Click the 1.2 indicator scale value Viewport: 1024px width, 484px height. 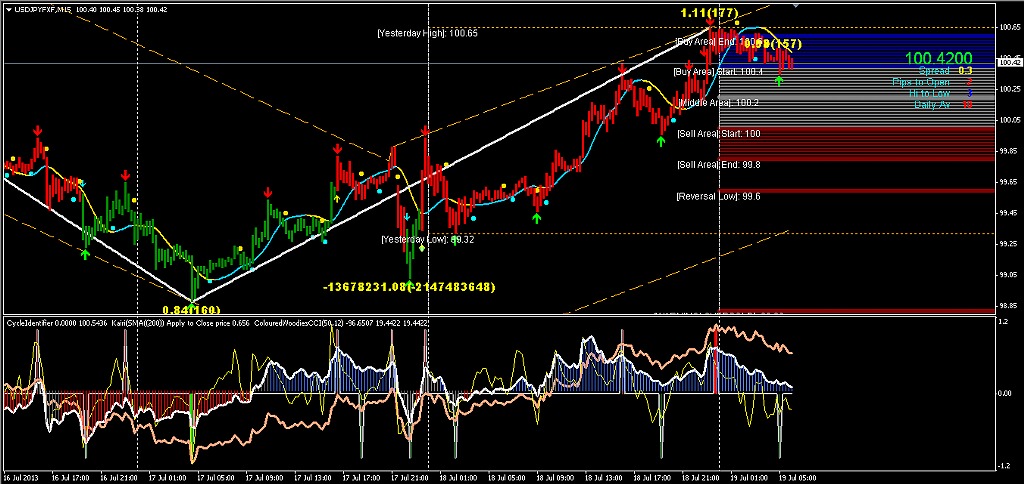(x=1004, y=322)
